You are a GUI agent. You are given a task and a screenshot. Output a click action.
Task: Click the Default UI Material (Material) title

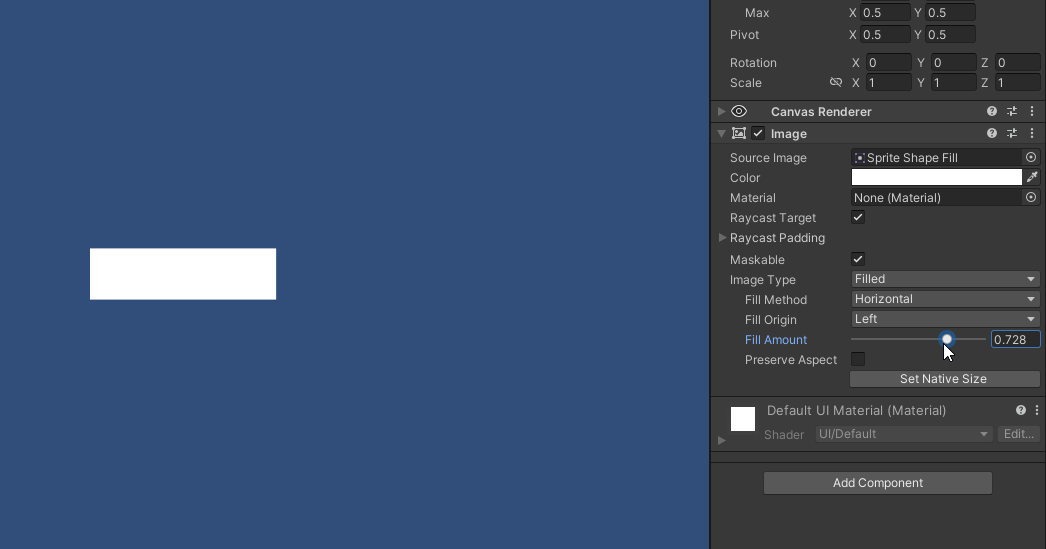pos(857,410)
